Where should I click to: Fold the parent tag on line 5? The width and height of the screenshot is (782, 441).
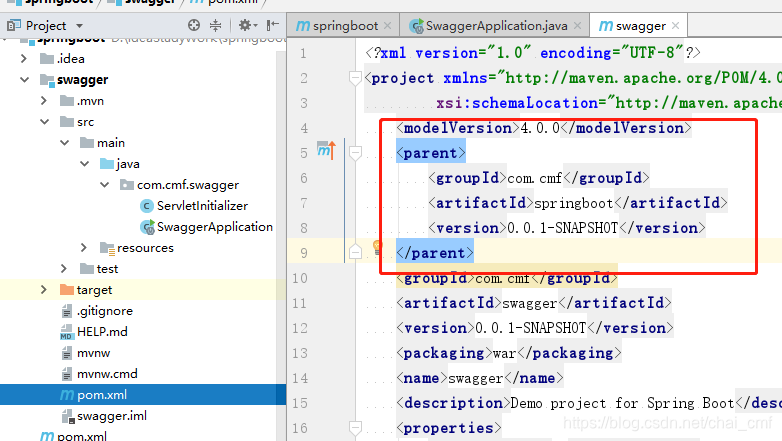(x=355, y=153)
